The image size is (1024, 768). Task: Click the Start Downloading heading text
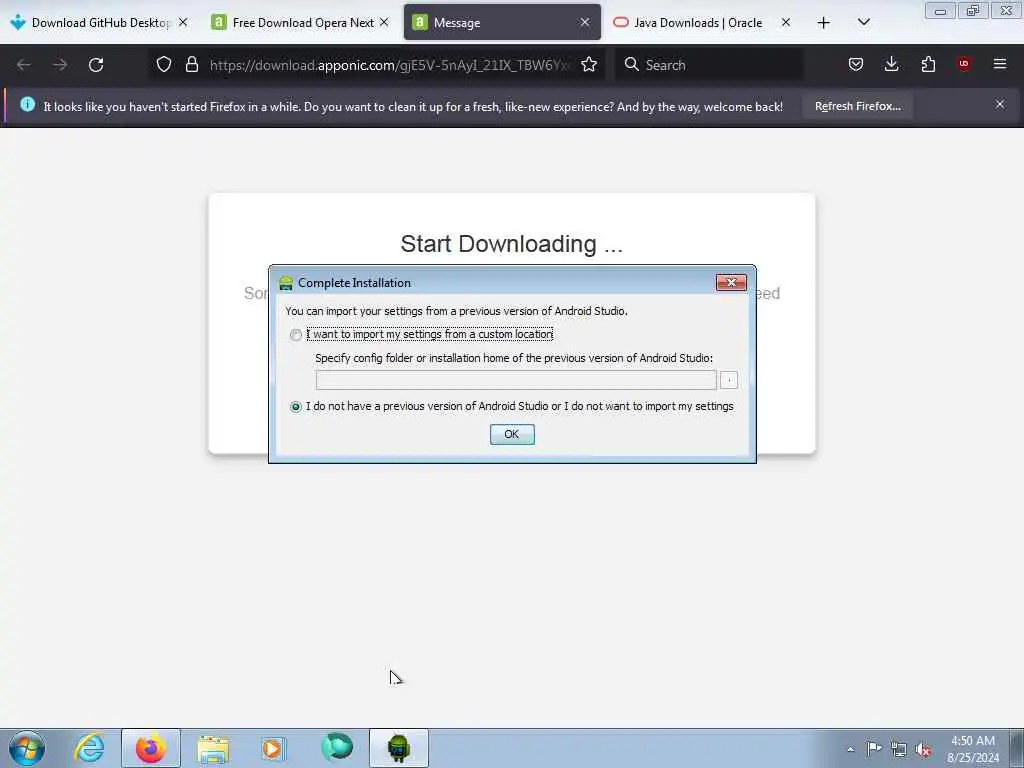pyautogui.click(x=511, y=244)
